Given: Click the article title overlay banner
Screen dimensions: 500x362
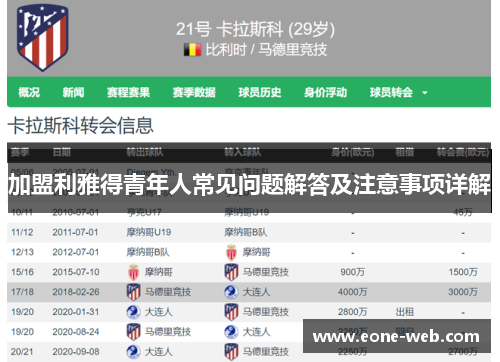Looking at the screenshot, I should [250, 184].
